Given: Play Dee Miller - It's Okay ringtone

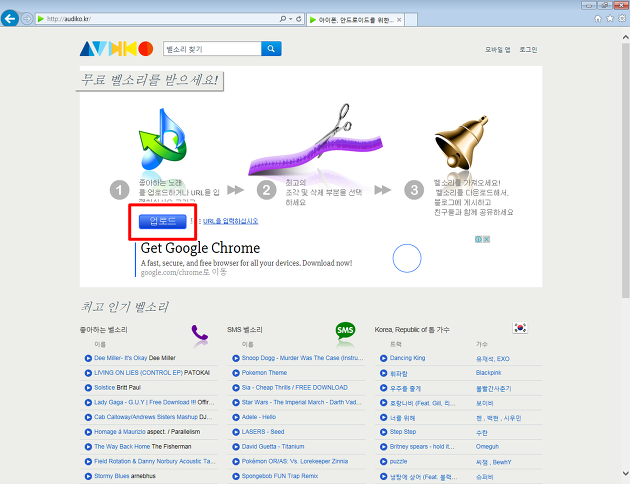Looking at the screenshot, I should point(88,358).
